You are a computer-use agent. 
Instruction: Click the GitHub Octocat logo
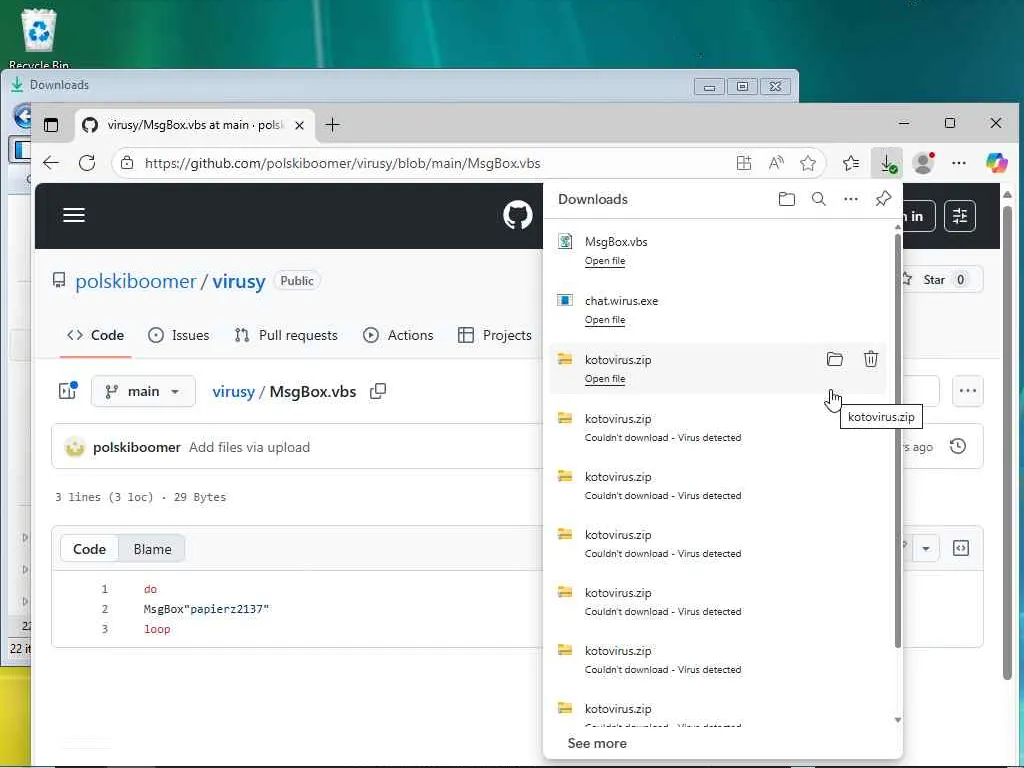(x=518, y=216)
